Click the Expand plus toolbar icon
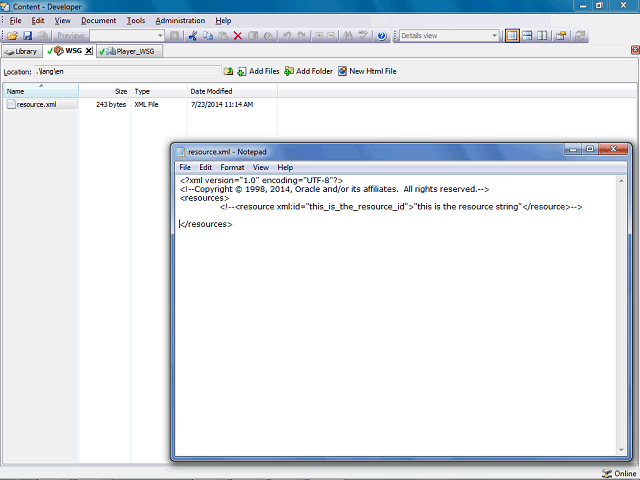This screenshot has height=480, width=640. point(319,36)
